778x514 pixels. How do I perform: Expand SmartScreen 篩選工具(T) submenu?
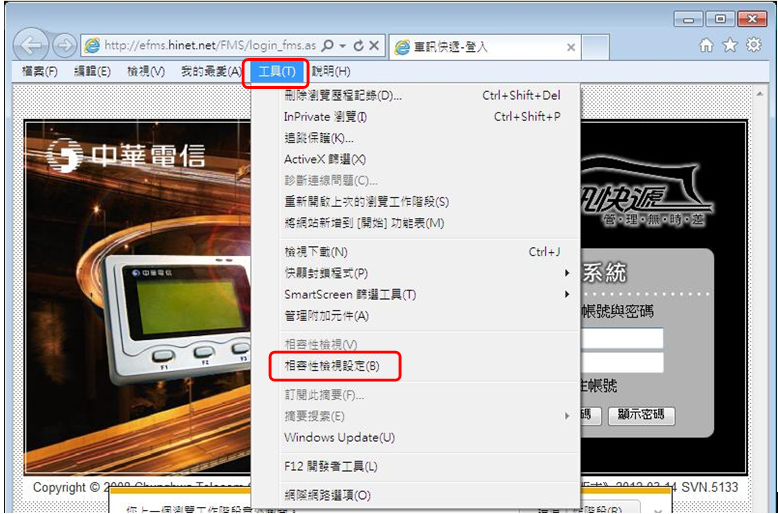416,295
